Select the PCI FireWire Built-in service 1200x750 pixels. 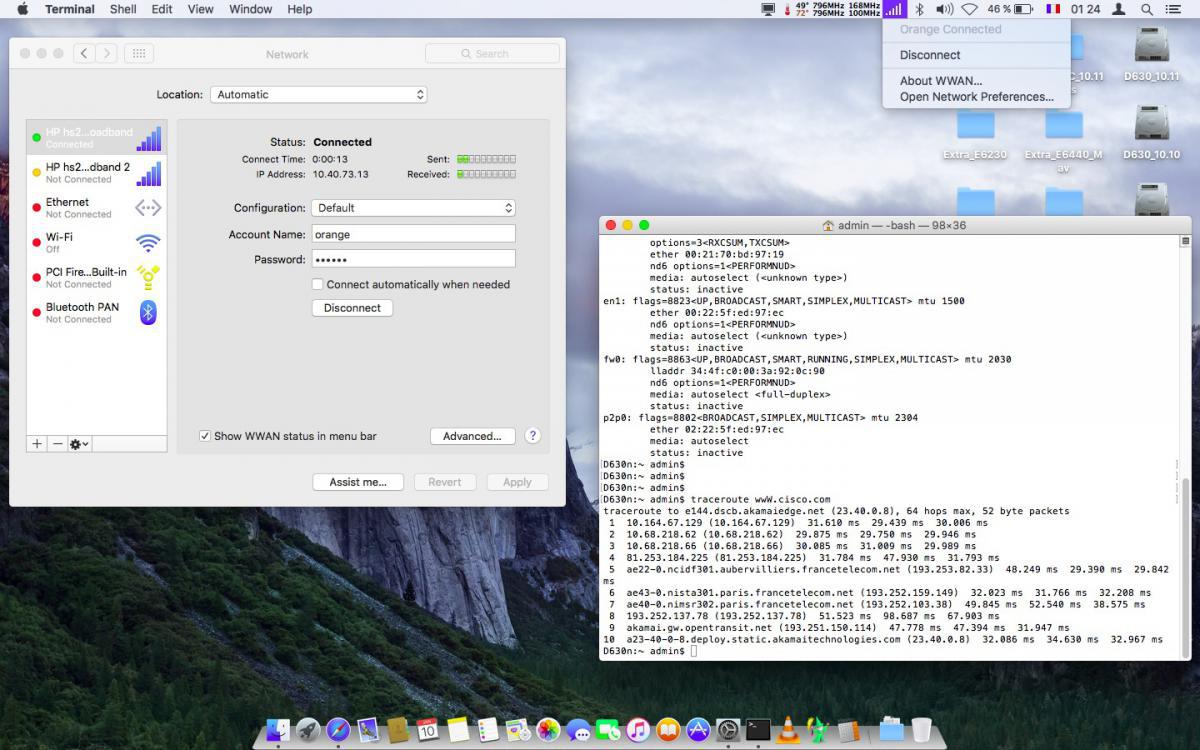pos(96,278)
